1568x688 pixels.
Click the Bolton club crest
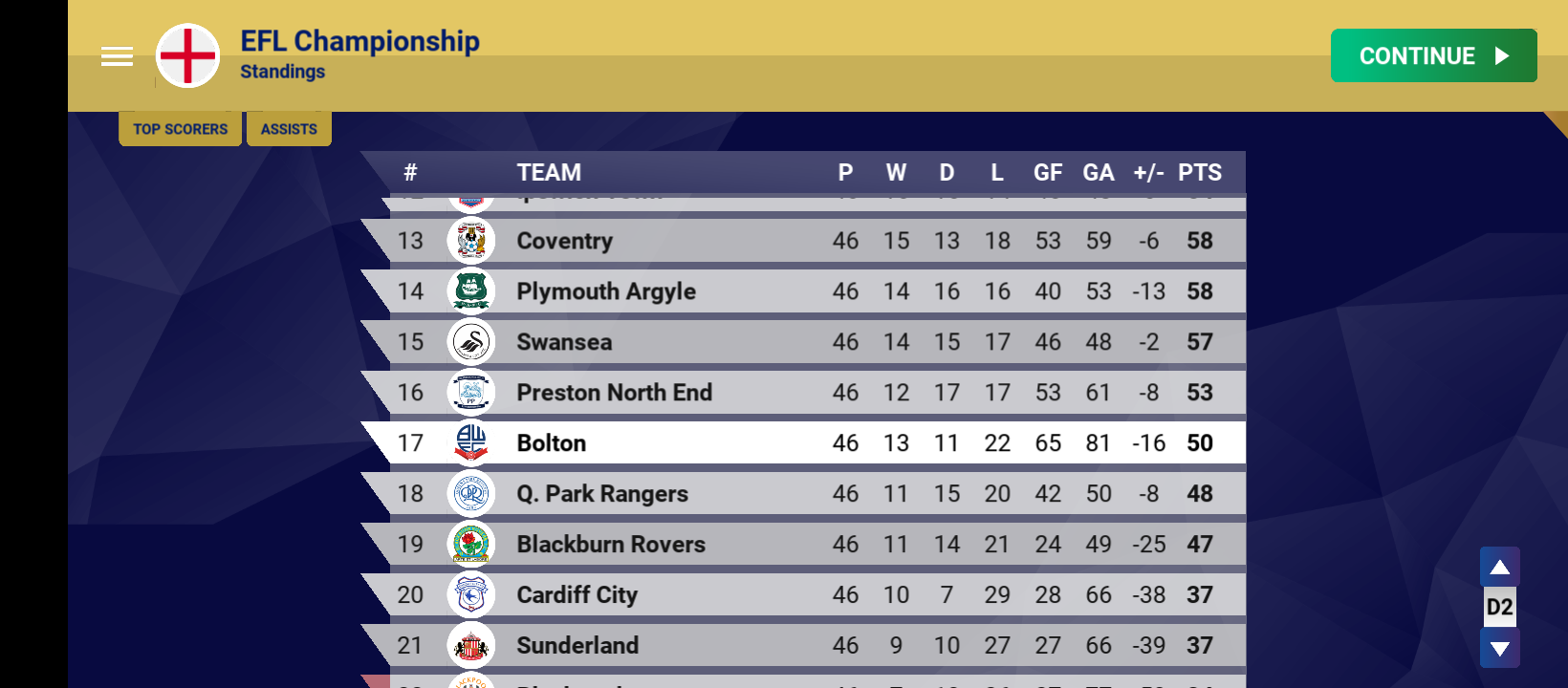[x=470, y=443]
